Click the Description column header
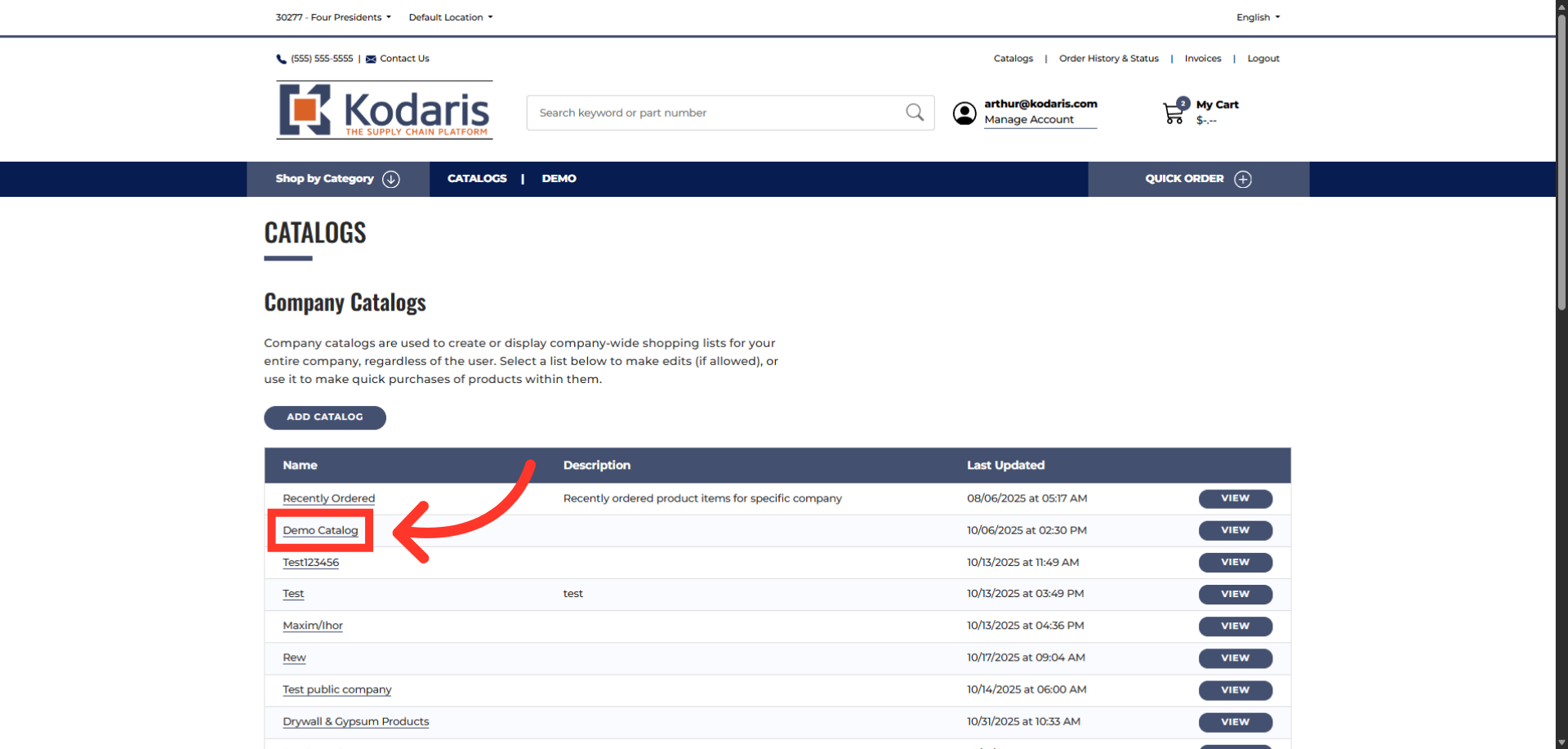Viewport: 1568px width, 749px height. click(597, 466)
